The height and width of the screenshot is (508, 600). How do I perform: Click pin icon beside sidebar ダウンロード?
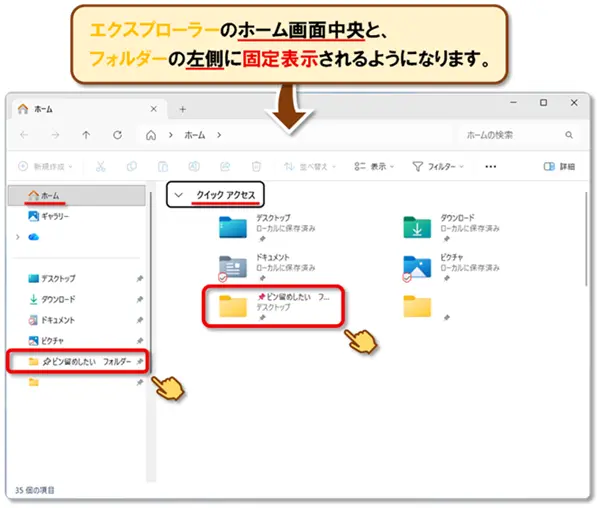(x=140, y=299)
